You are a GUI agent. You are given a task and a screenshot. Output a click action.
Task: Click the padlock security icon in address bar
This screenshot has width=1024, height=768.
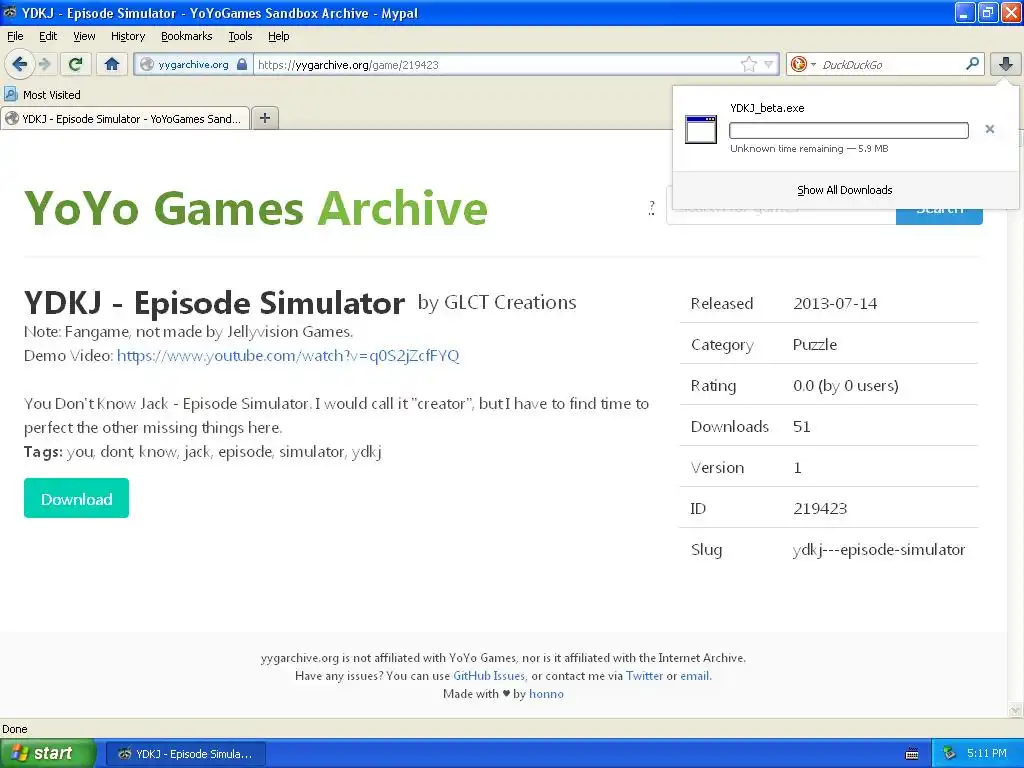pos(242,64)
